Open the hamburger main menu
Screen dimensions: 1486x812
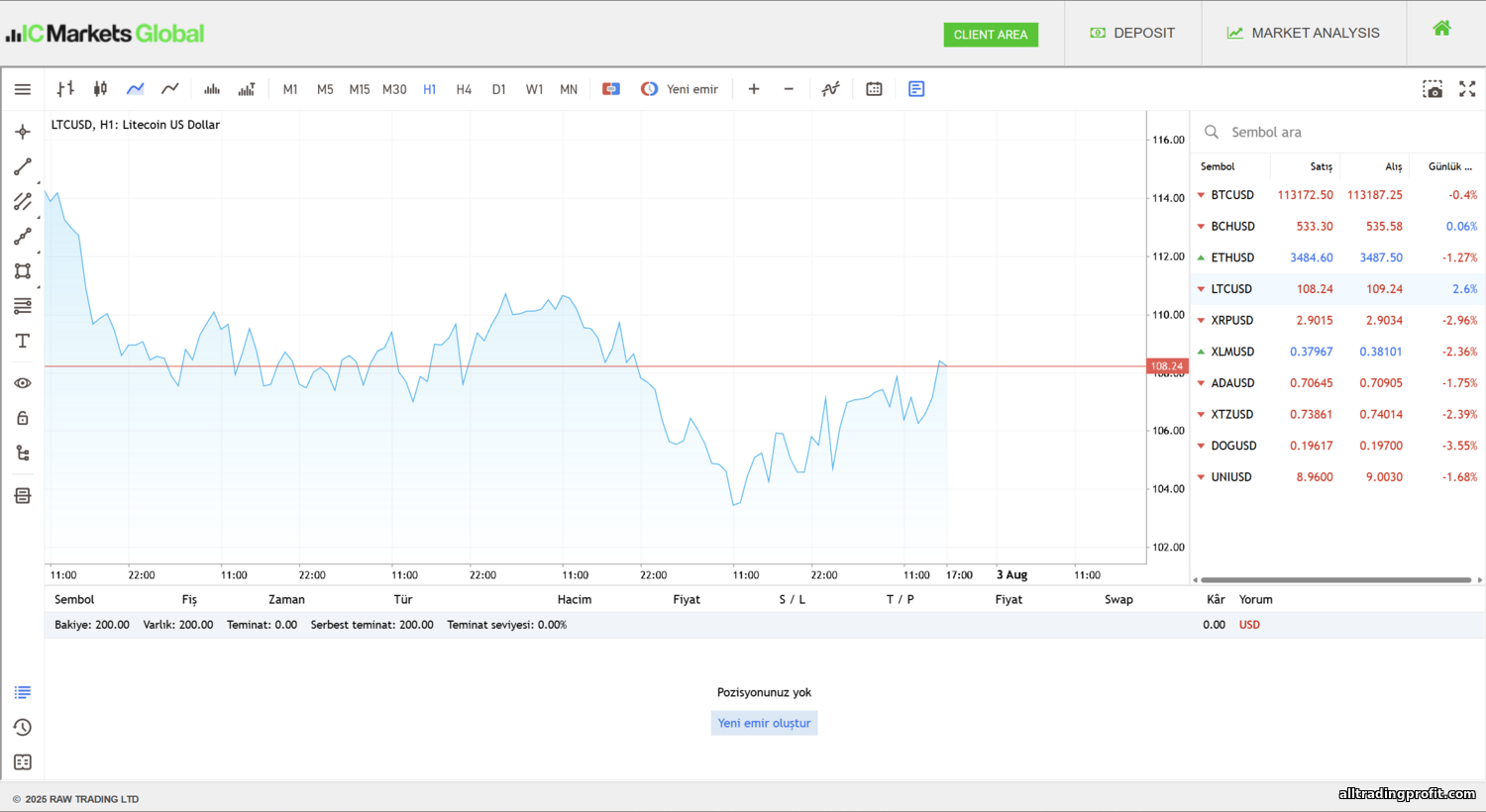(23, 89)
